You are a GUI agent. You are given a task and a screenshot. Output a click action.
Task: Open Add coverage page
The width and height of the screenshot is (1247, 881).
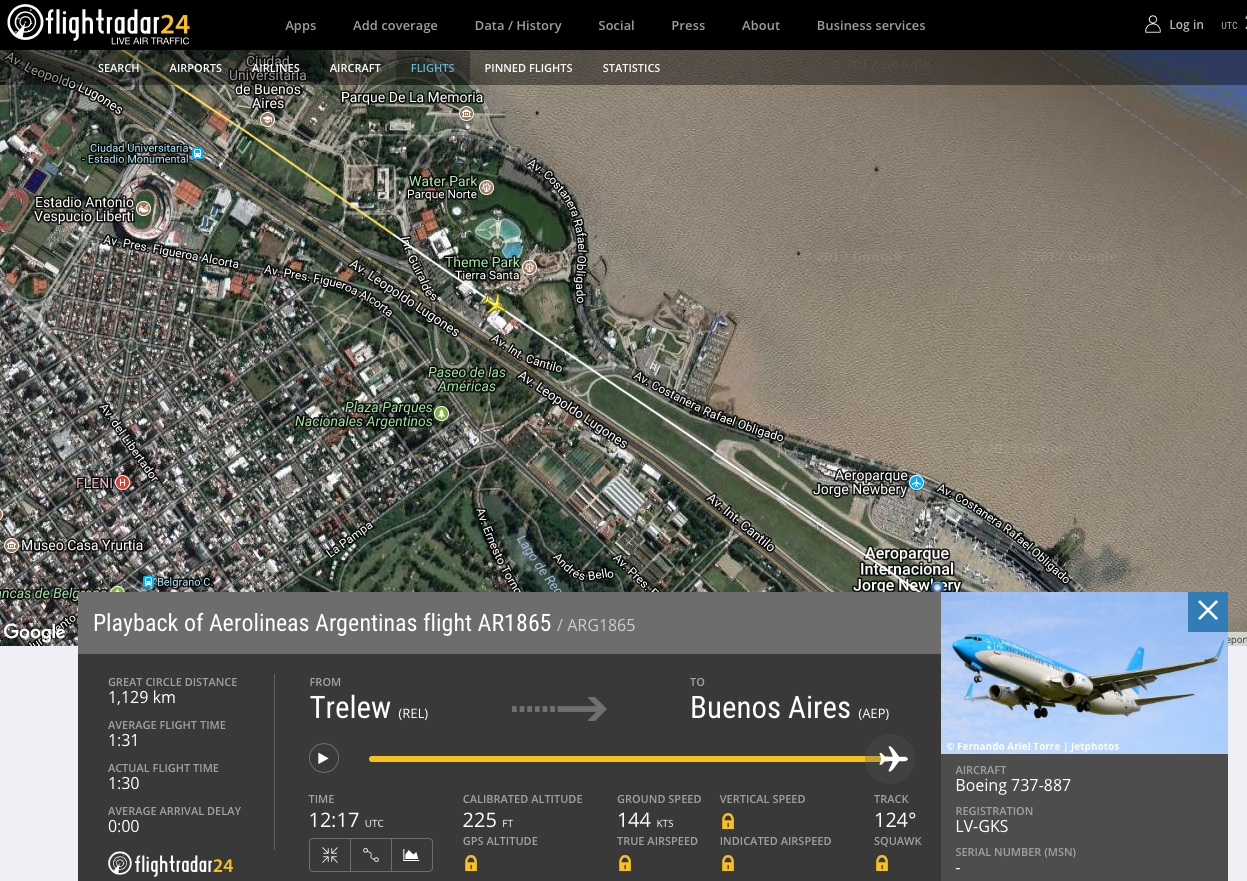395,25
